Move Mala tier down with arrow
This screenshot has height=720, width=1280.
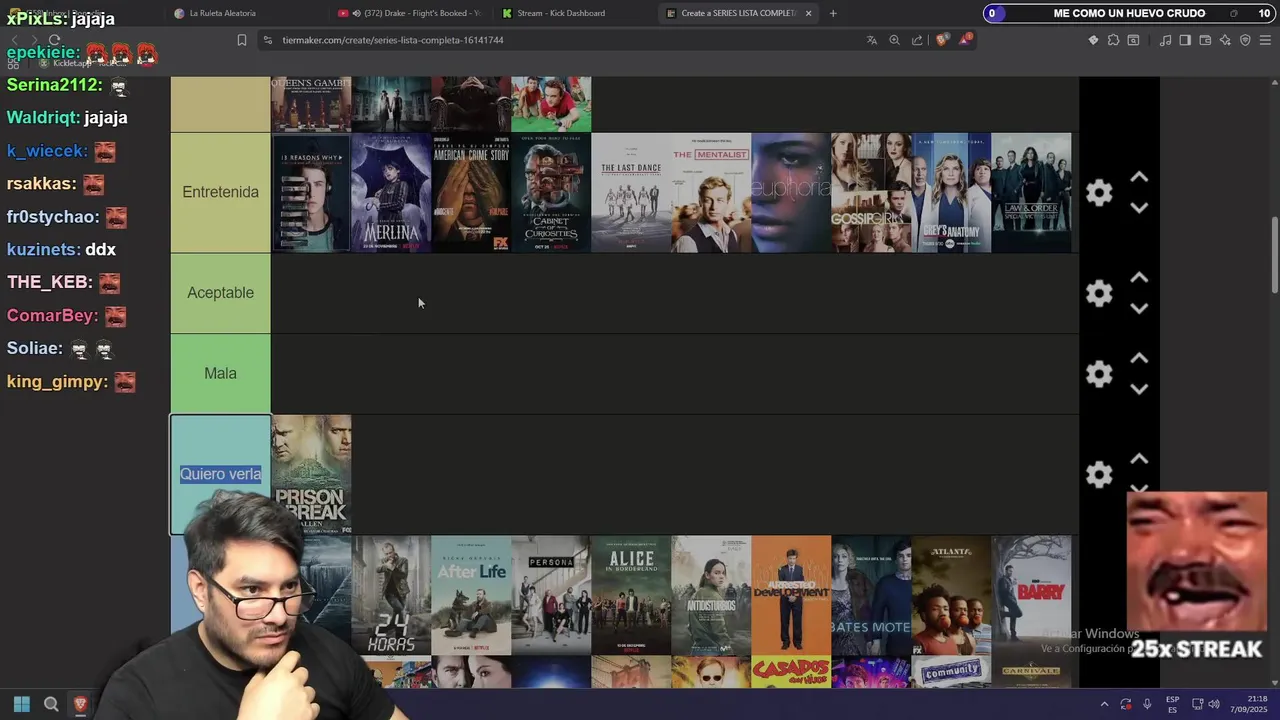tap(1139, 389)
